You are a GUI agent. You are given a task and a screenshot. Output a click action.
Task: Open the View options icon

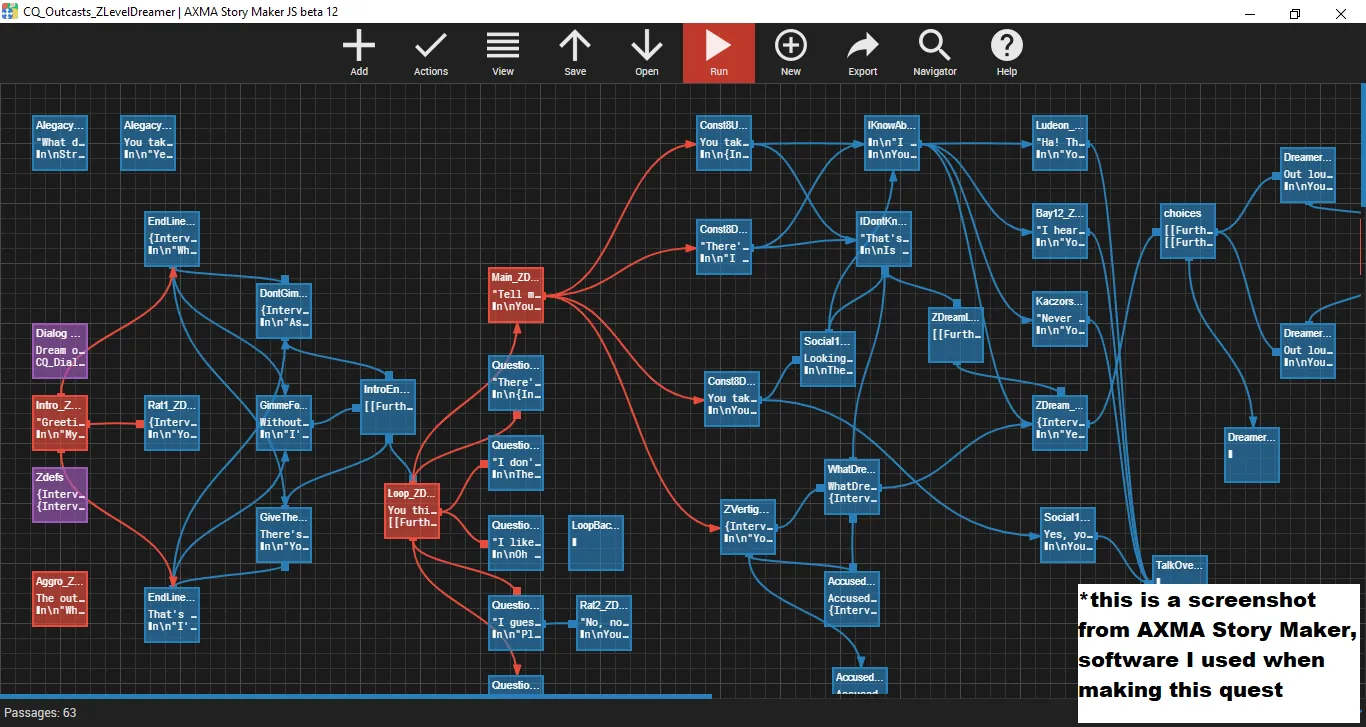pyautogui.click(x=503, y=53)
